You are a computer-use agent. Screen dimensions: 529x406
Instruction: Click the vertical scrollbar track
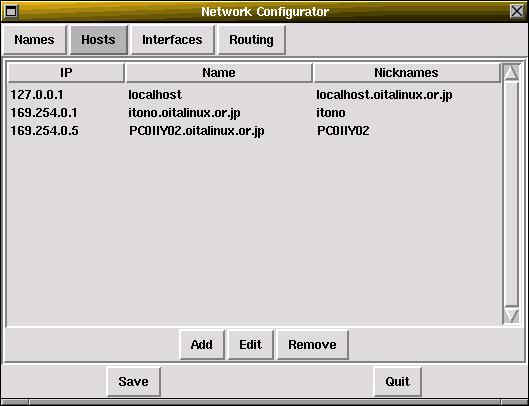[x=511, y=194]
